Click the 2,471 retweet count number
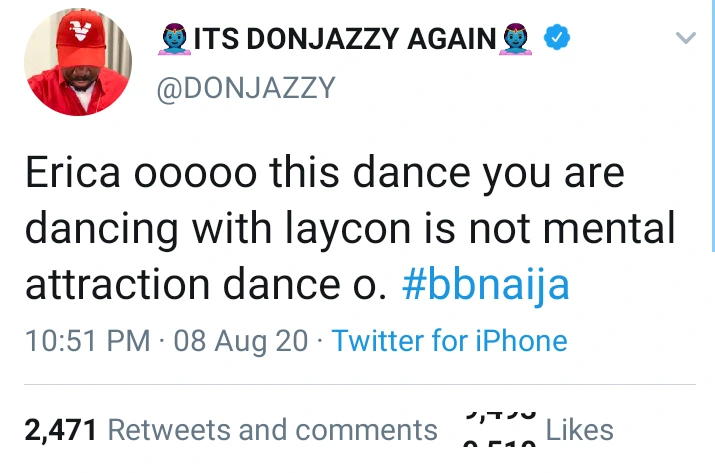Image resolution: width=715 pixels, height=473 pixels. pos(60,430)
